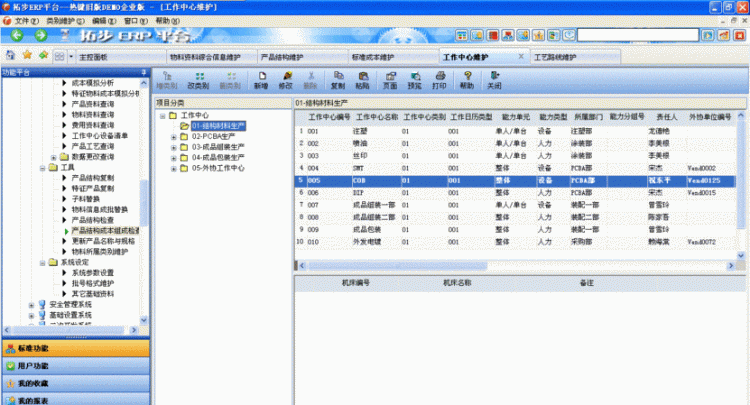The width and height of the screenshot is (750, 405).
Task: Select the table row 010 外发电镀
Action: (x=515, y=242)
